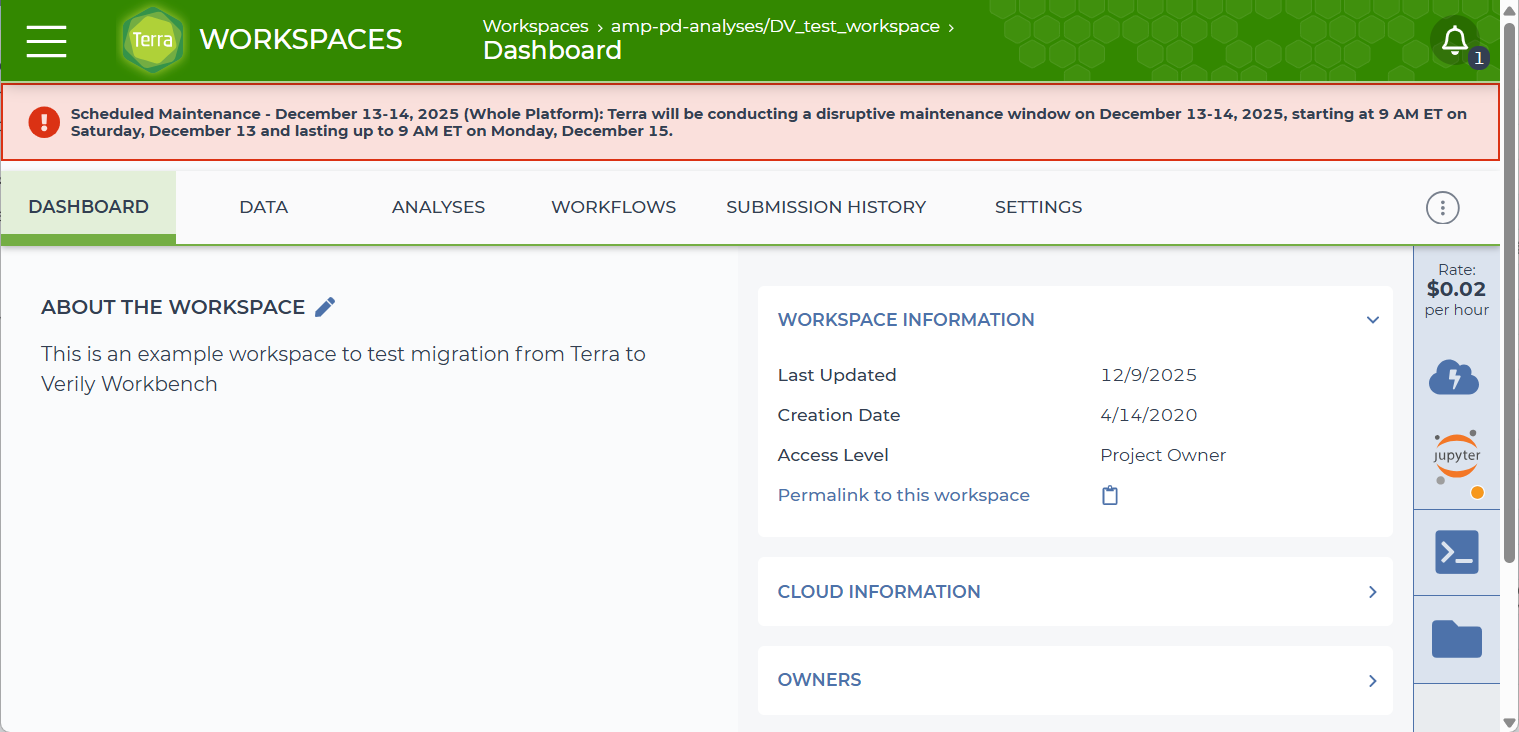Viewport: 1519px width, 732px height.
Task: Open the hamburger navigation menu
Action: (46, 40)
